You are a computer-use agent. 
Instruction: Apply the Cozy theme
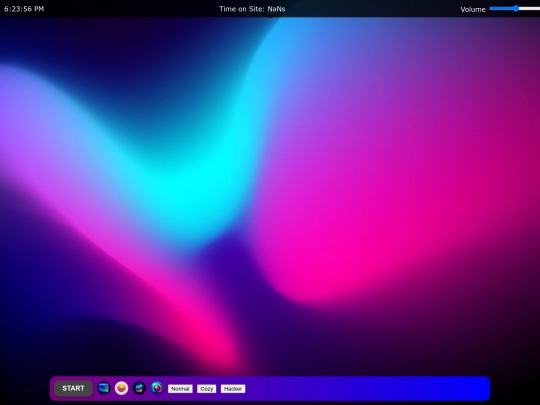tap(207, 389)
